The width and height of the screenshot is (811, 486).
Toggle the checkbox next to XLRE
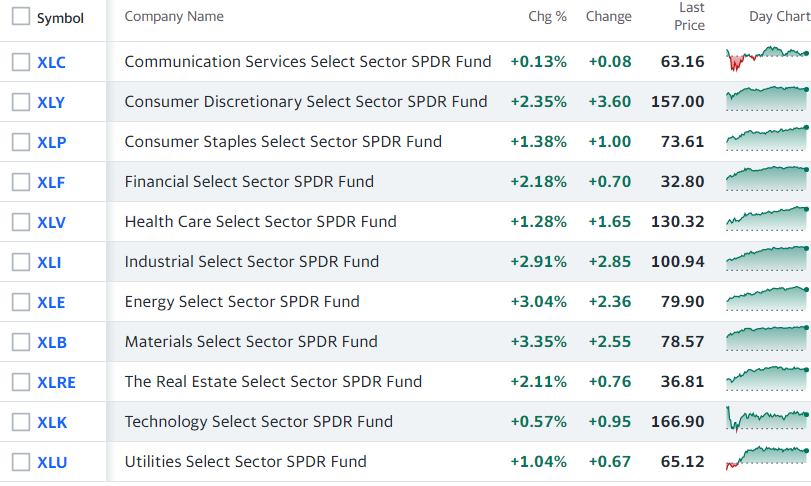tap(21, 382)
